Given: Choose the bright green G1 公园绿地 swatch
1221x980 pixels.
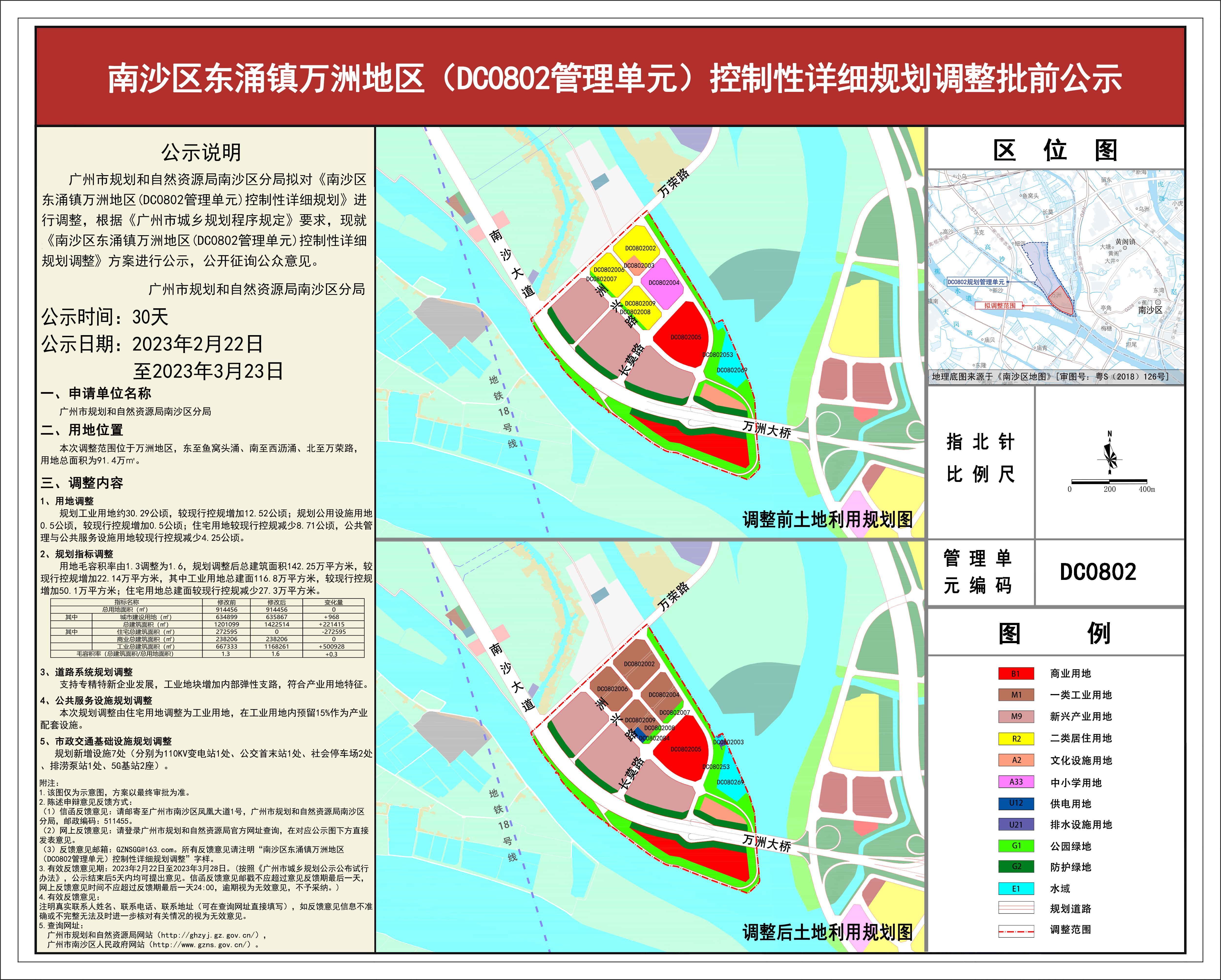Looking at the screenshot, I should pos(1016,846).
